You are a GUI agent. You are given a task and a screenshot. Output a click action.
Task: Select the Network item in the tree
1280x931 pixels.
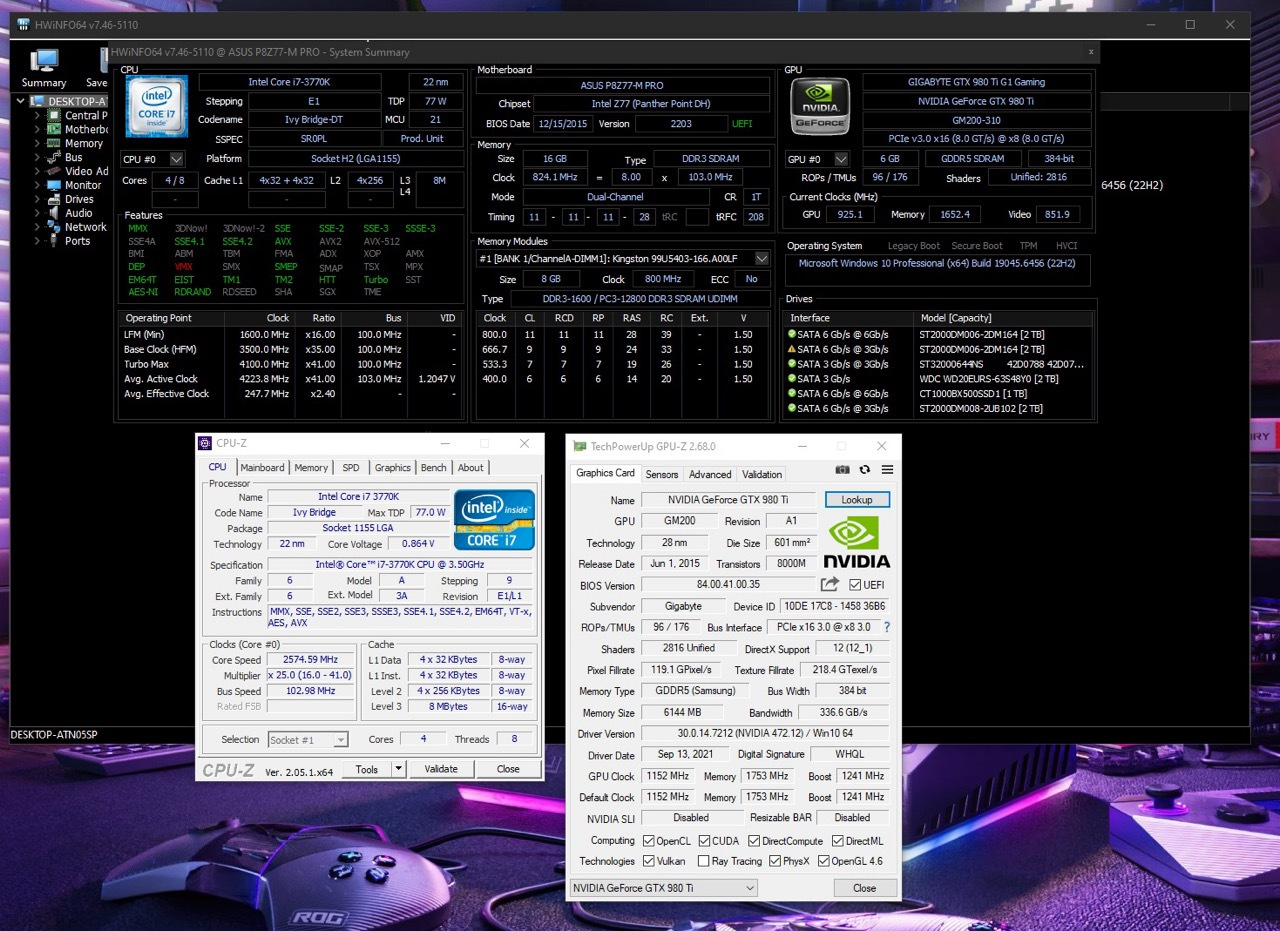[x=85, y=227]
